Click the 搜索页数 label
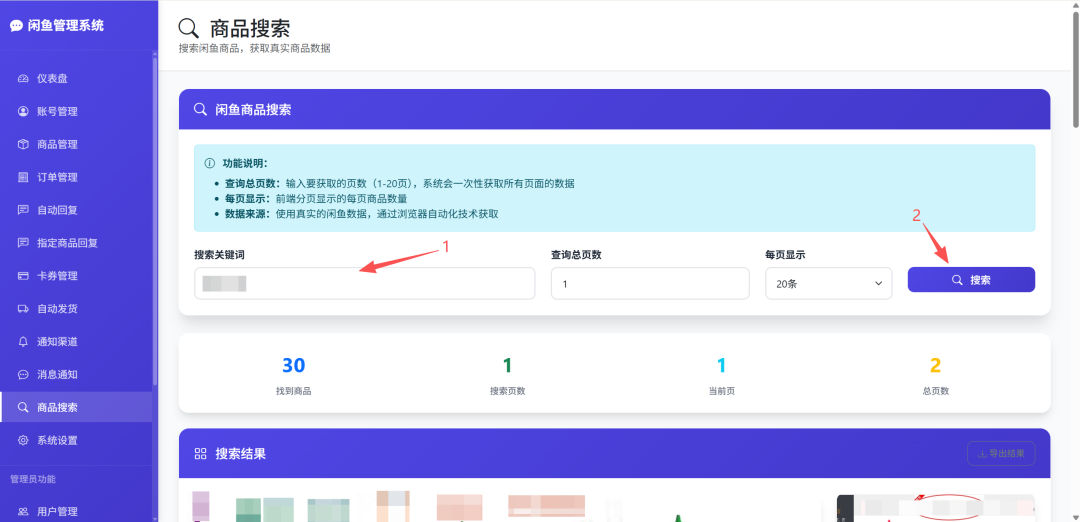The image size is (1080, 522). 508,390
